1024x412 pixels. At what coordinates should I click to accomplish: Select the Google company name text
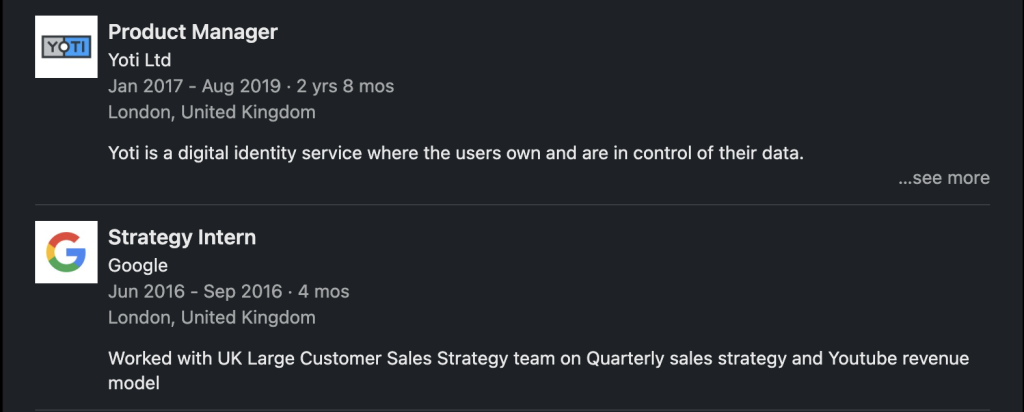point(138,265)
